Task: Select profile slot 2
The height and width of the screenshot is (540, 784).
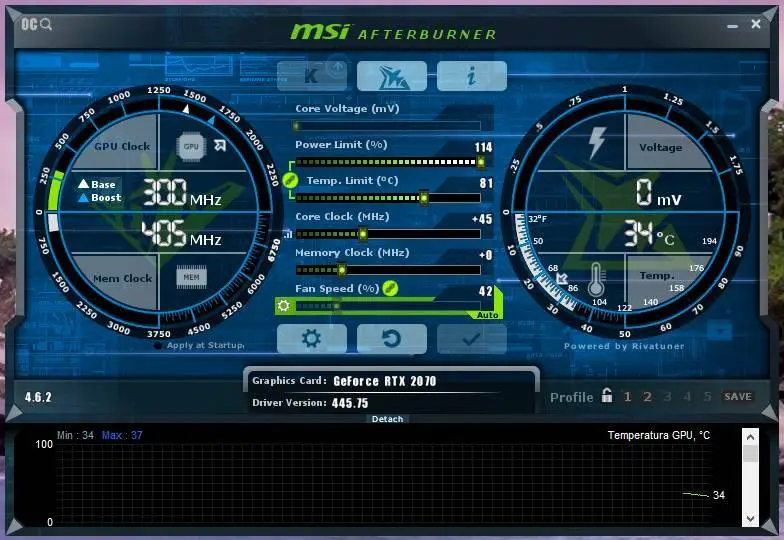Action: click(x=648, y=396)
